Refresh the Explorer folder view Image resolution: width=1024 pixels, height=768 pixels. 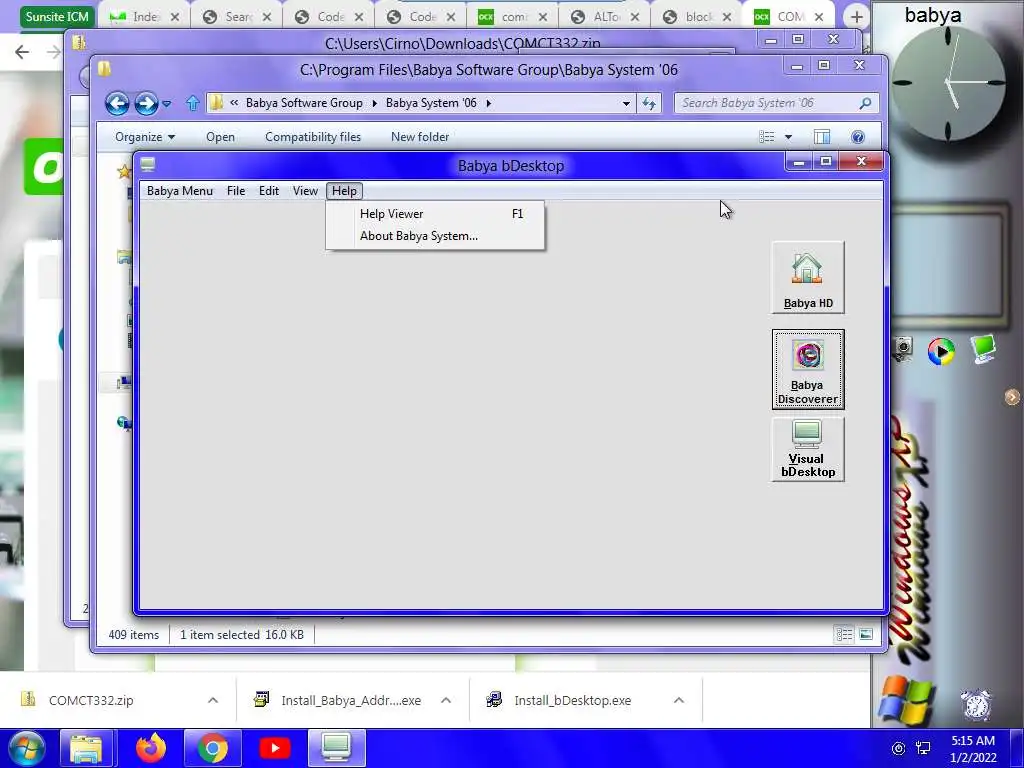click(648, 103)
